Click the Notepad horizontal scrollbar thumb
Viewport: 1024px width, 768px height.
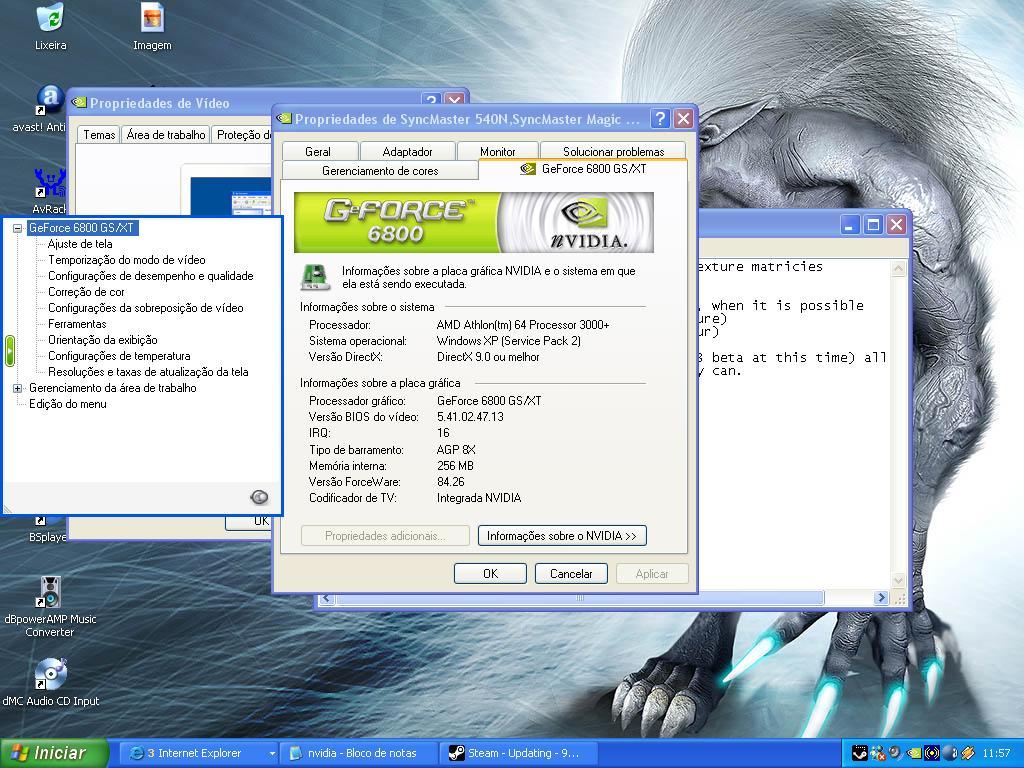(580, 598)
